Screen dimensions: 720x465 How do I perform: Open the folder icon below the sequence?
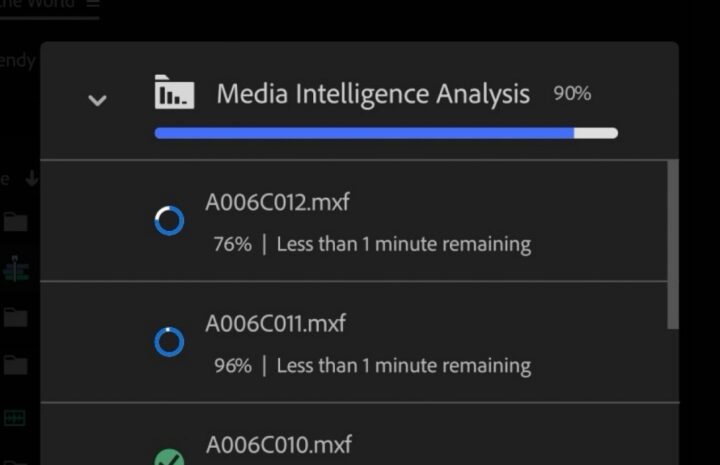16,317
